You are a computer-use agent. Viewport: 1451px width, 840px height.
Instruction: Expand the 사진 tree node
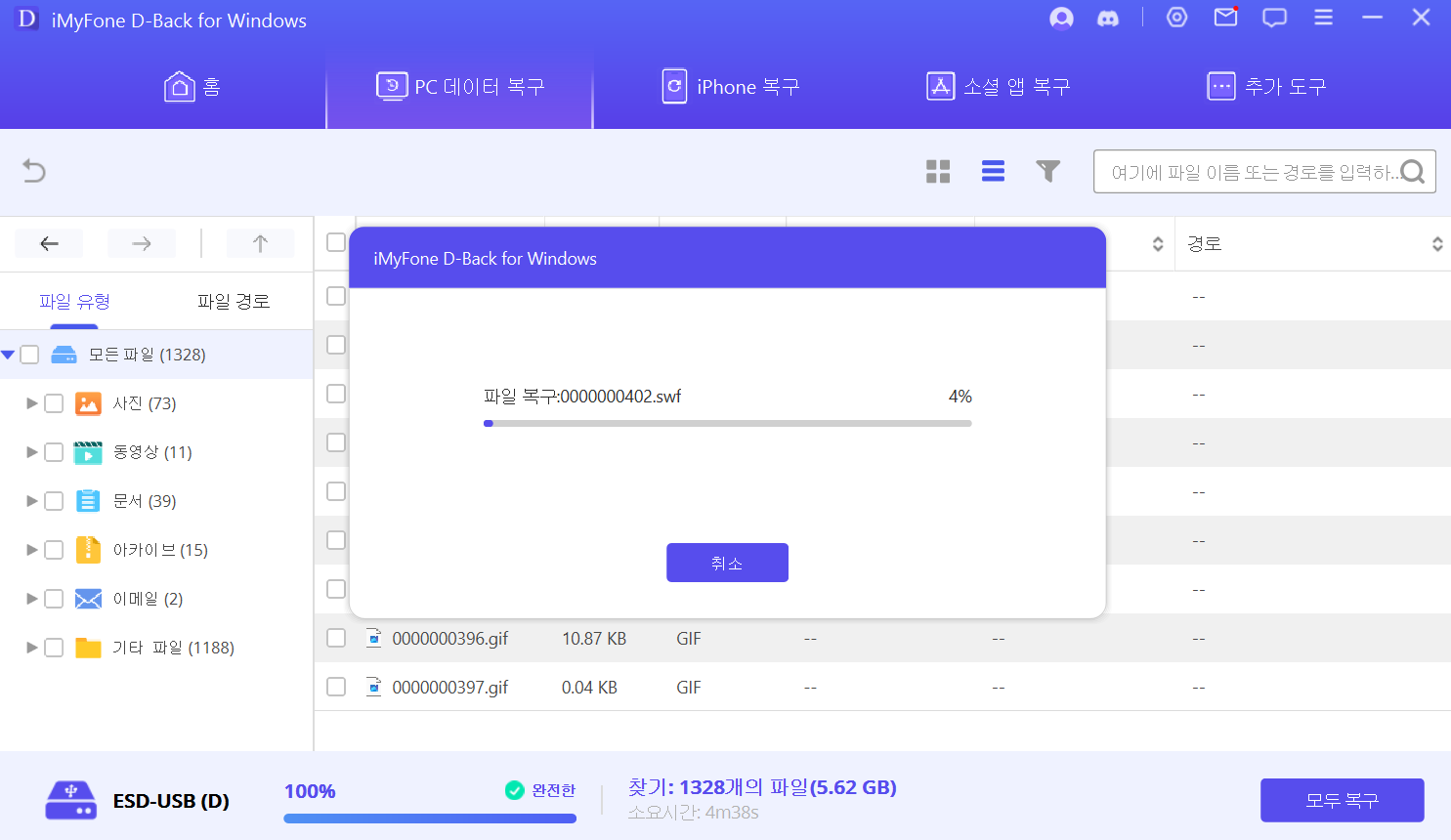32,403
